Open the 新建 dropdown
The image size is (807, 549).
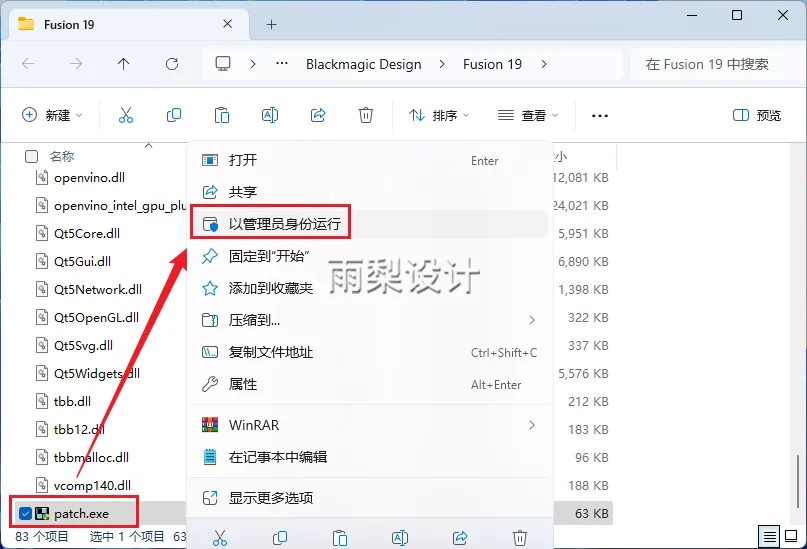click(x=52, y=115)
